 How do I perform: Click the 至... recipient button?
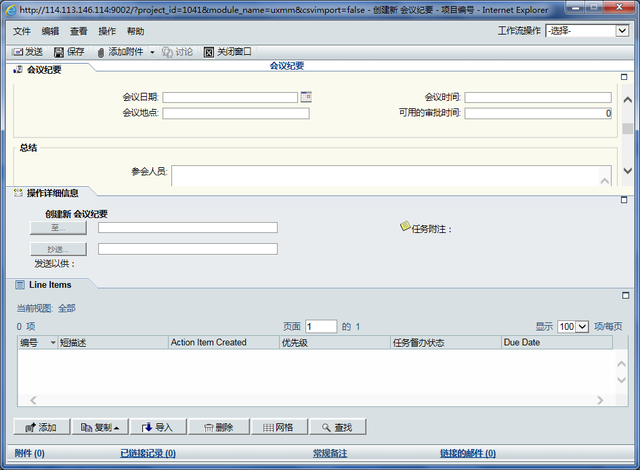[58, 228]
